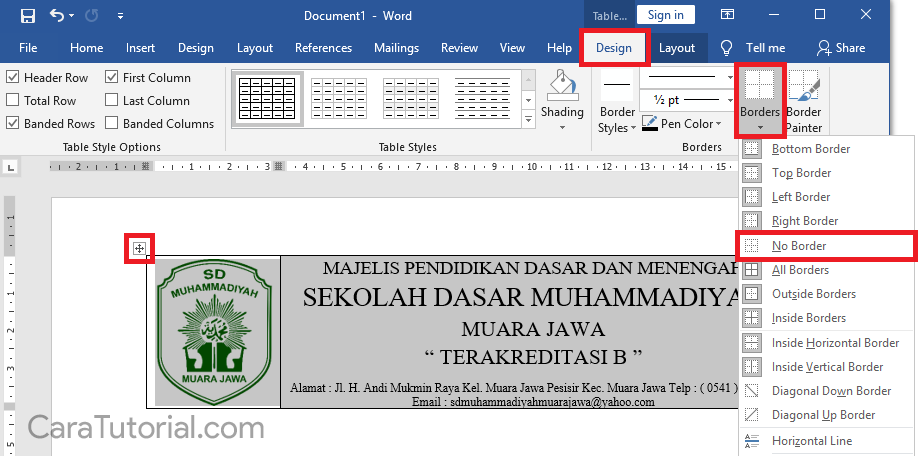Click the Borders grid icon button
Viewport: 923px width, 456px height.
(x=760, y=86)
